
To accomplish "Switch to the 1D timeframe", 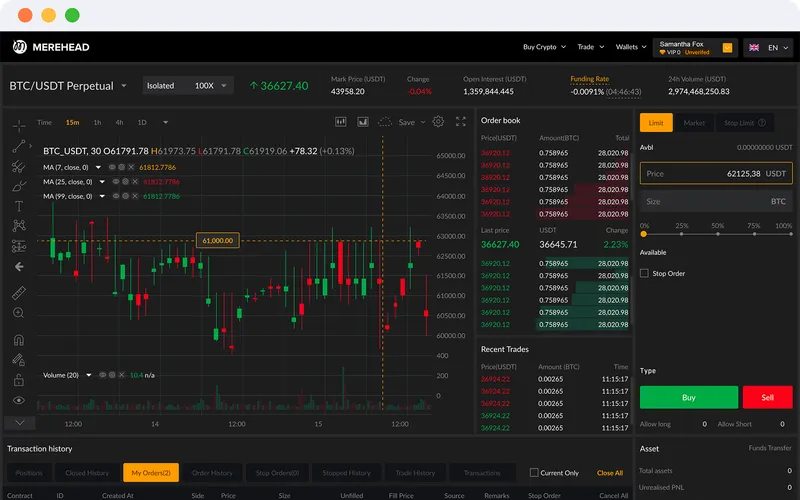I will coord(142,122).
